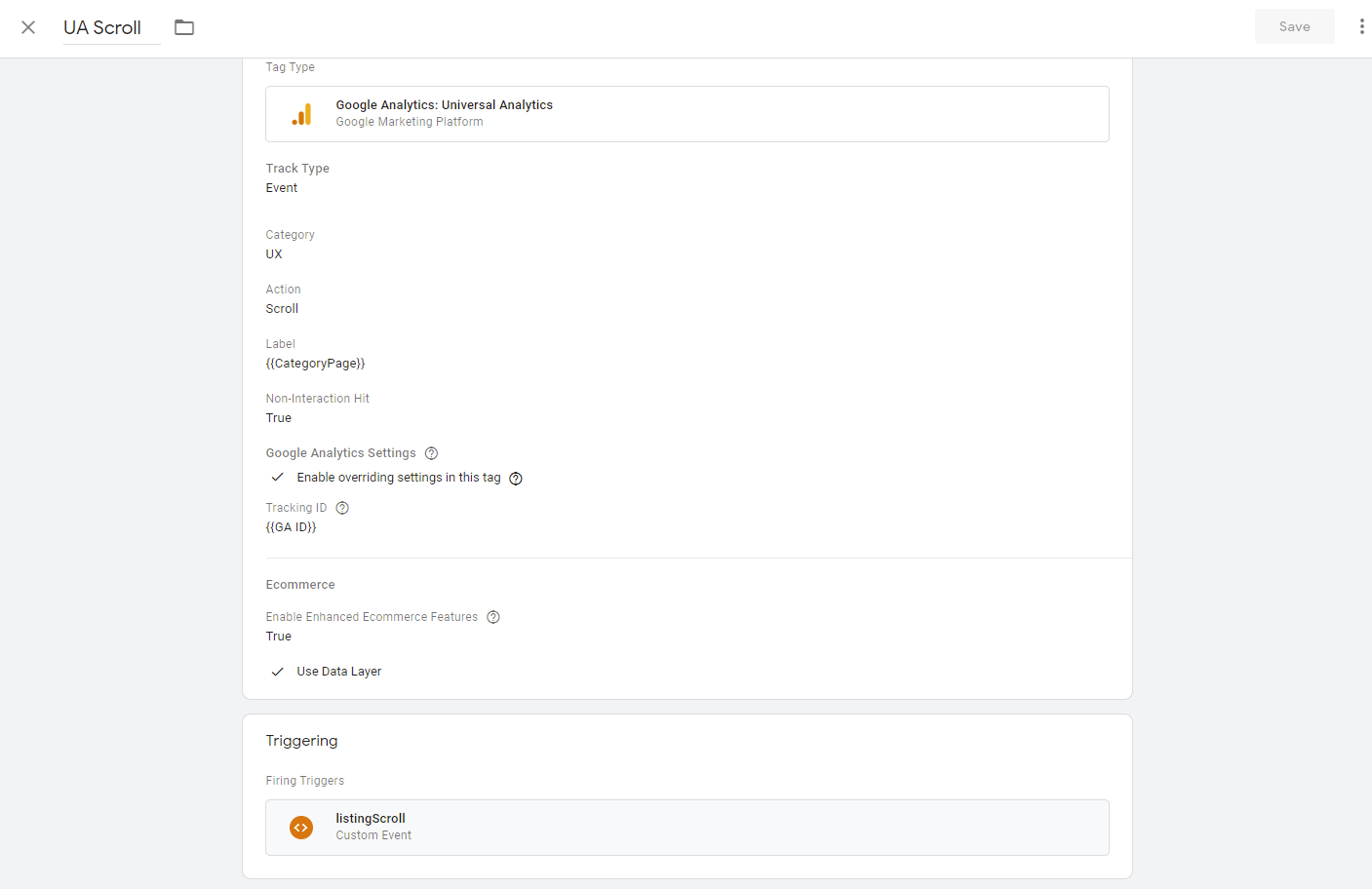
Task: Click the Event track type value
Action: [x=282, y=188]
